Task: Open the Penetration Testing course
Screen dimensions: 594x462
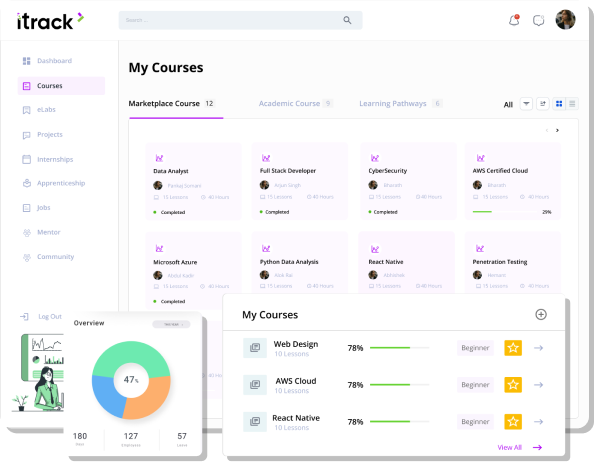Action: tap(513, 262)
